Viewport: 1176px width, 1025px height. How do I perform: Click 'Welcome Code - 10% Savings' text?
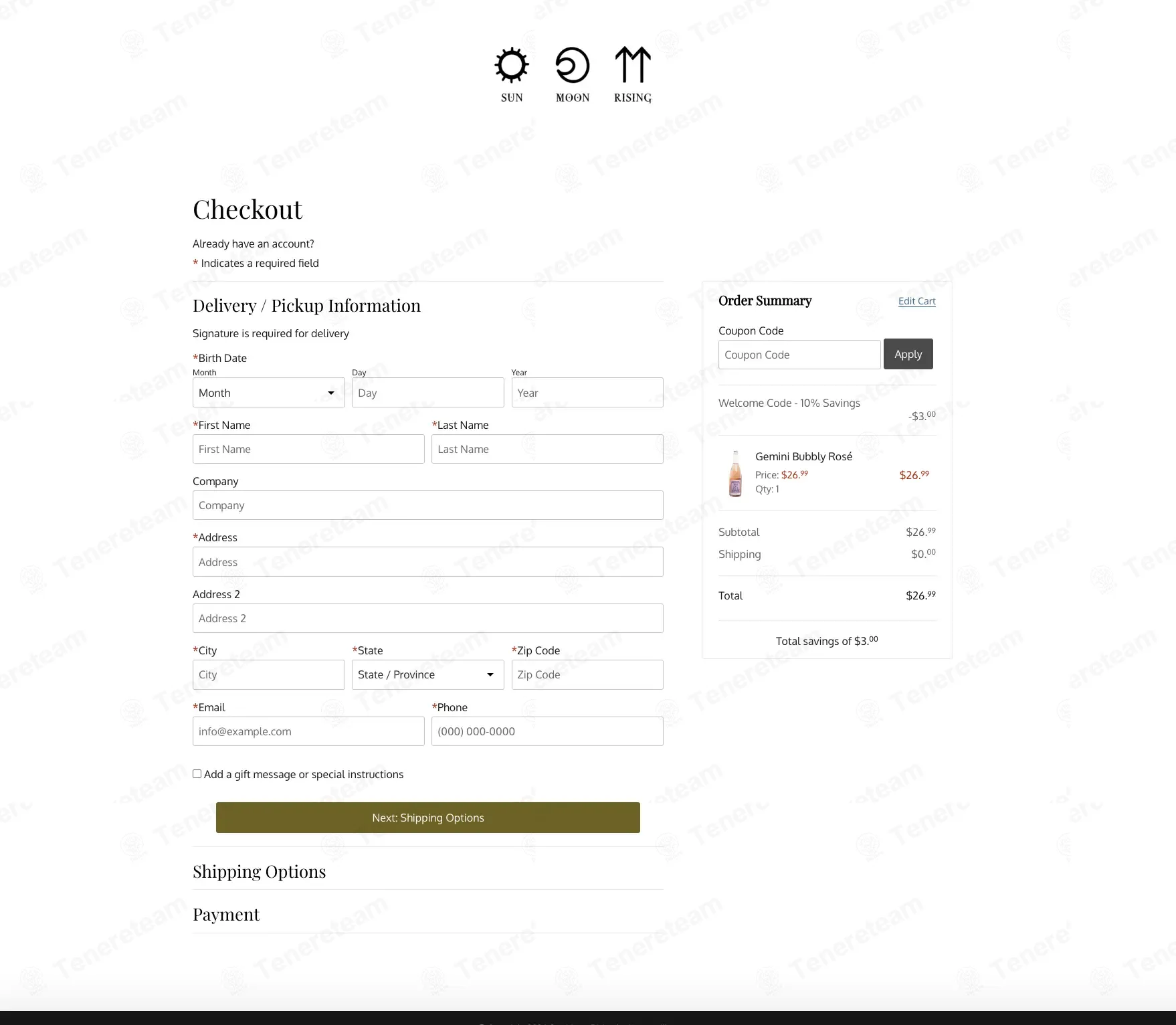tap(789, 403)
